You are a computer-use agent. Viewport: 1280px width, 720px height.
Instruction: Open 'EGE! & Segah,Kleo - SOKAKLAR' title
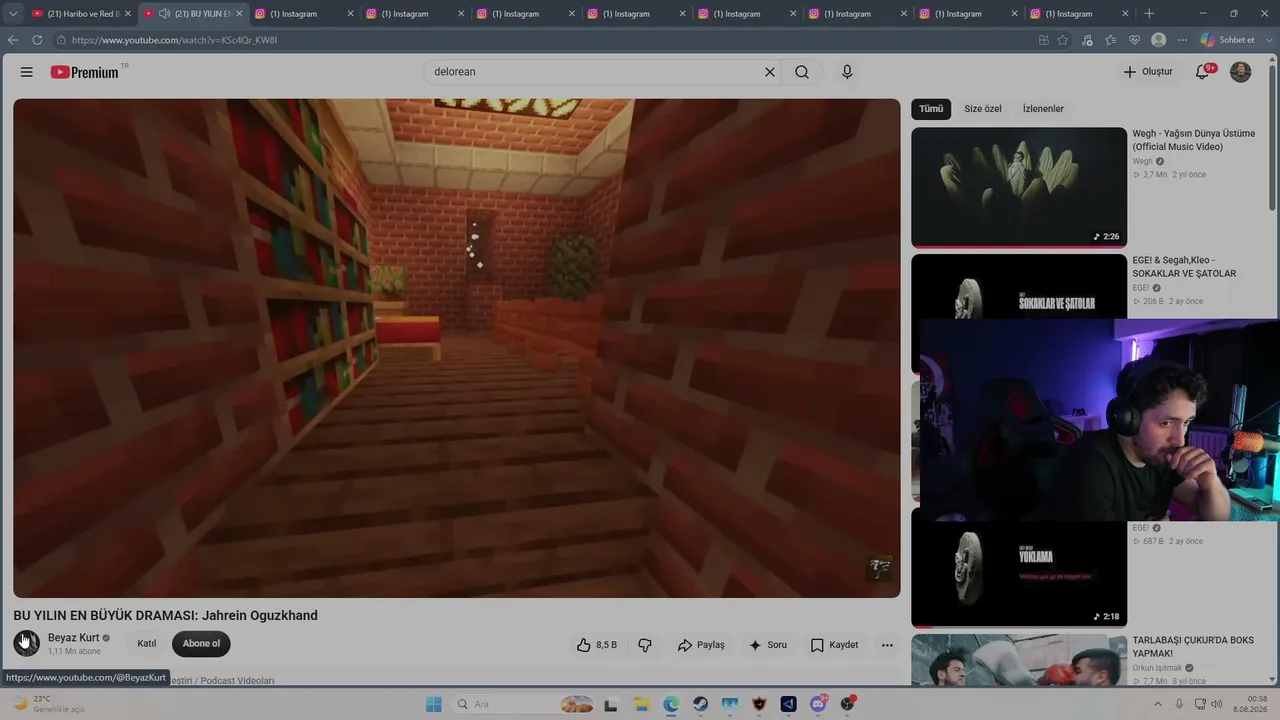(1184, 267)
